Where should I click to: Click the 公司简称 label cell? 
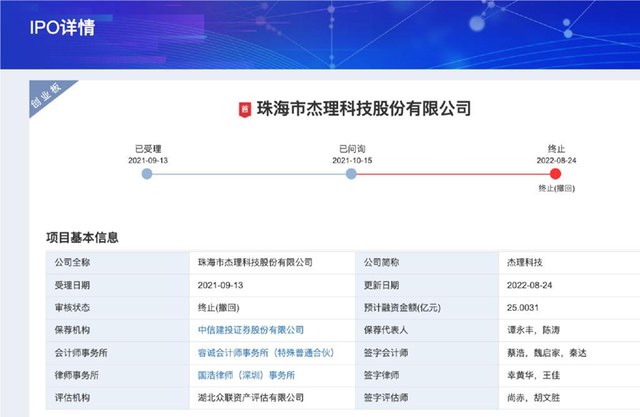(x=427, y=262)
